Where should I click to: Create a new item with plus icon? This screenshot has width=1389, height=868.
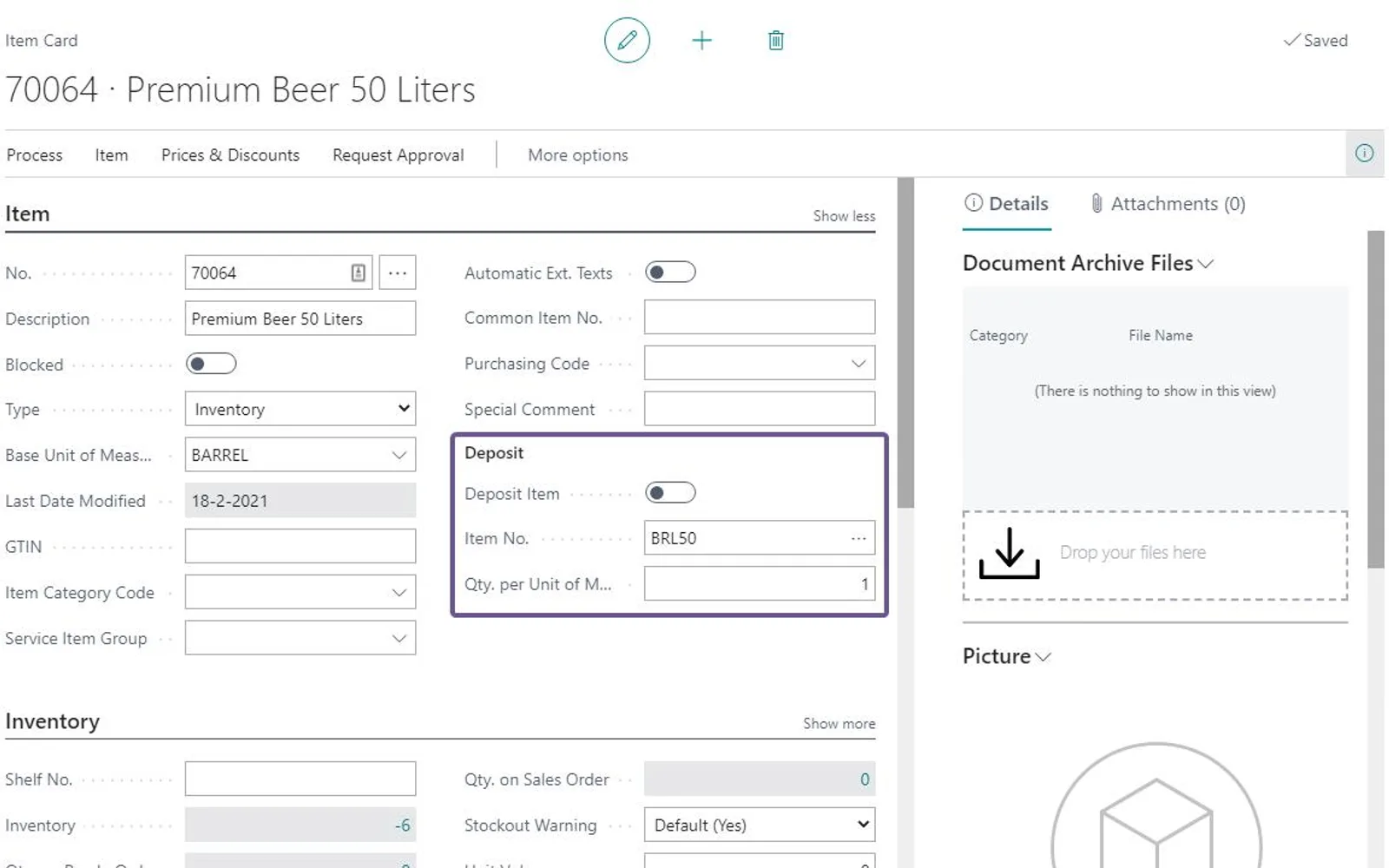point(701,40)
